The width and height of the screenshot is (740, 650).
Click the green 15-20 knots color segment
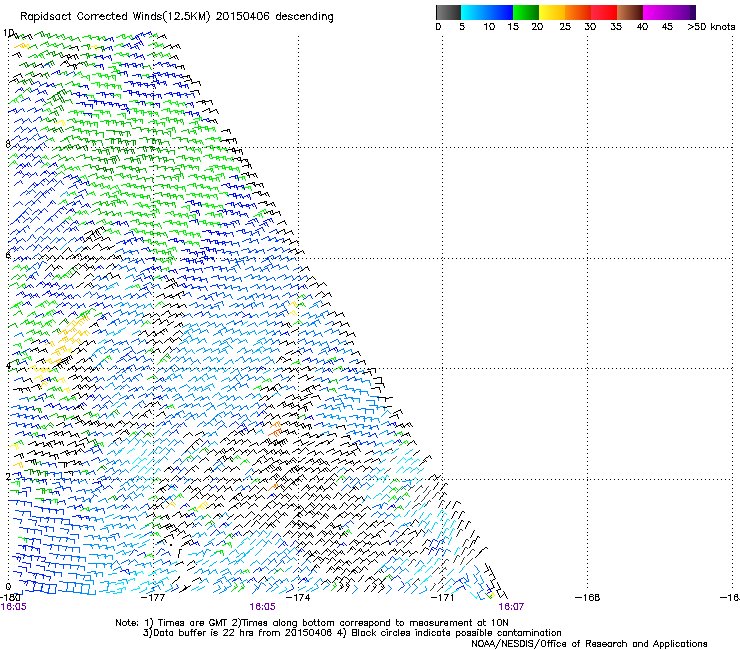coord(526,12)
